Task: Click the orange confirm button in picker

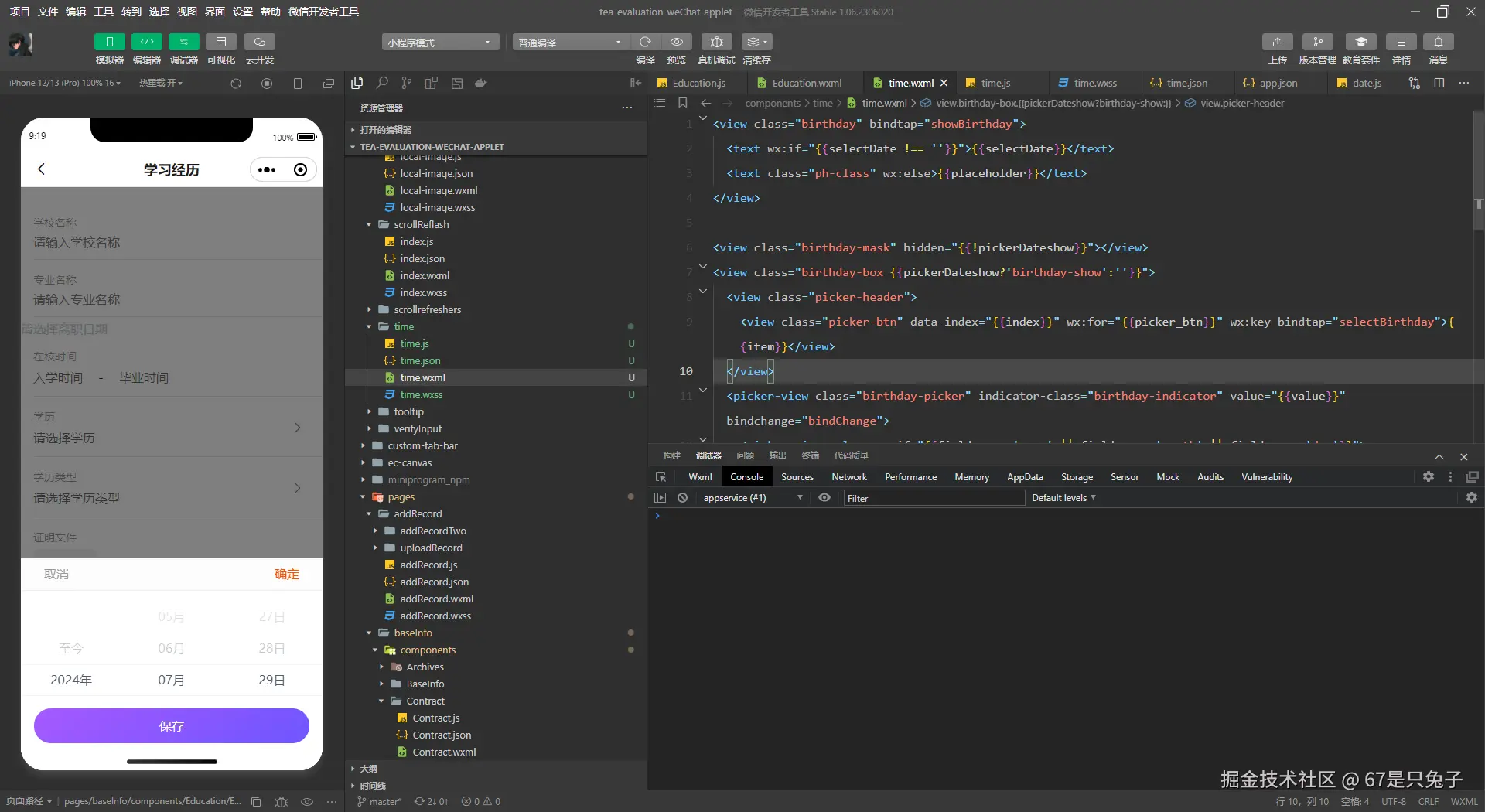Action: click(286, 574)
